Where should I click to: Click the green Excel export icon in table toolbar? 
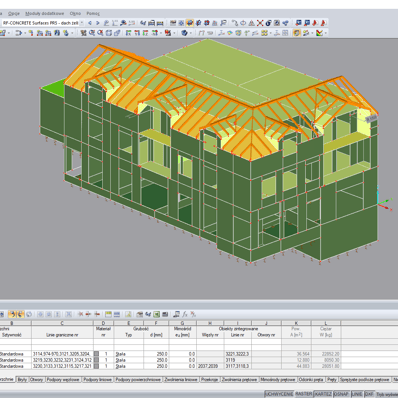click(x=156, y=314)
